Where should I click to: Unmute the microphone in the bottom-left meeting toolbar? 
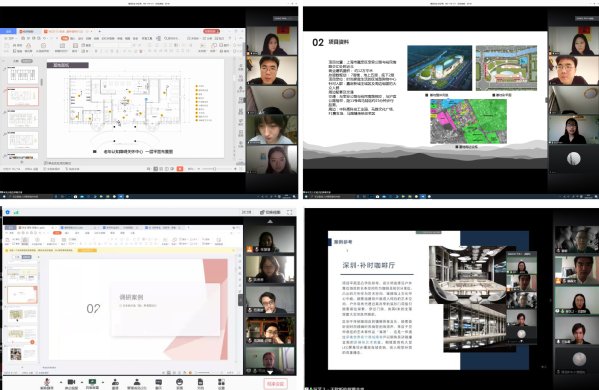point(47,382)
